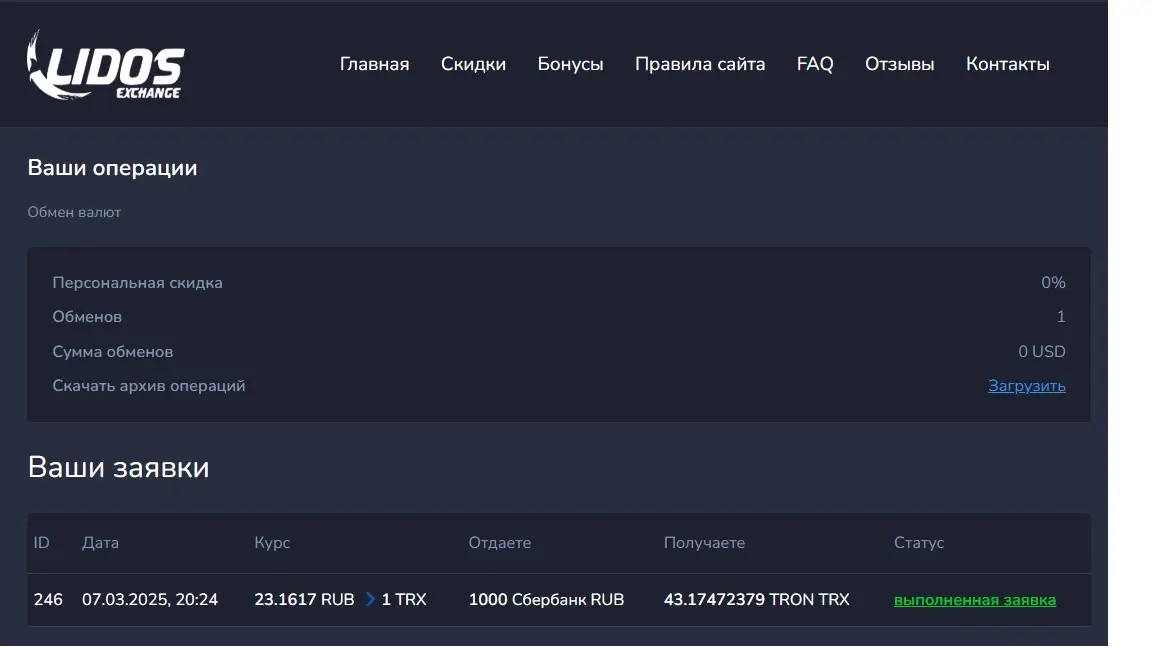Click the Статус column header
1152x648 pixels.
click(918, 543)
